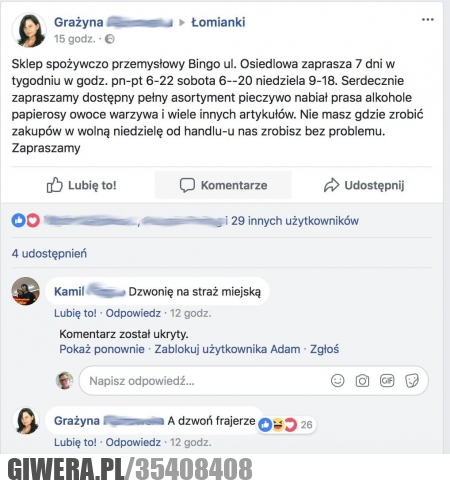Open Kamil's profile picture thumbnail
The width and height of the screenshot is (450, 485).
(x=26, y=291)
